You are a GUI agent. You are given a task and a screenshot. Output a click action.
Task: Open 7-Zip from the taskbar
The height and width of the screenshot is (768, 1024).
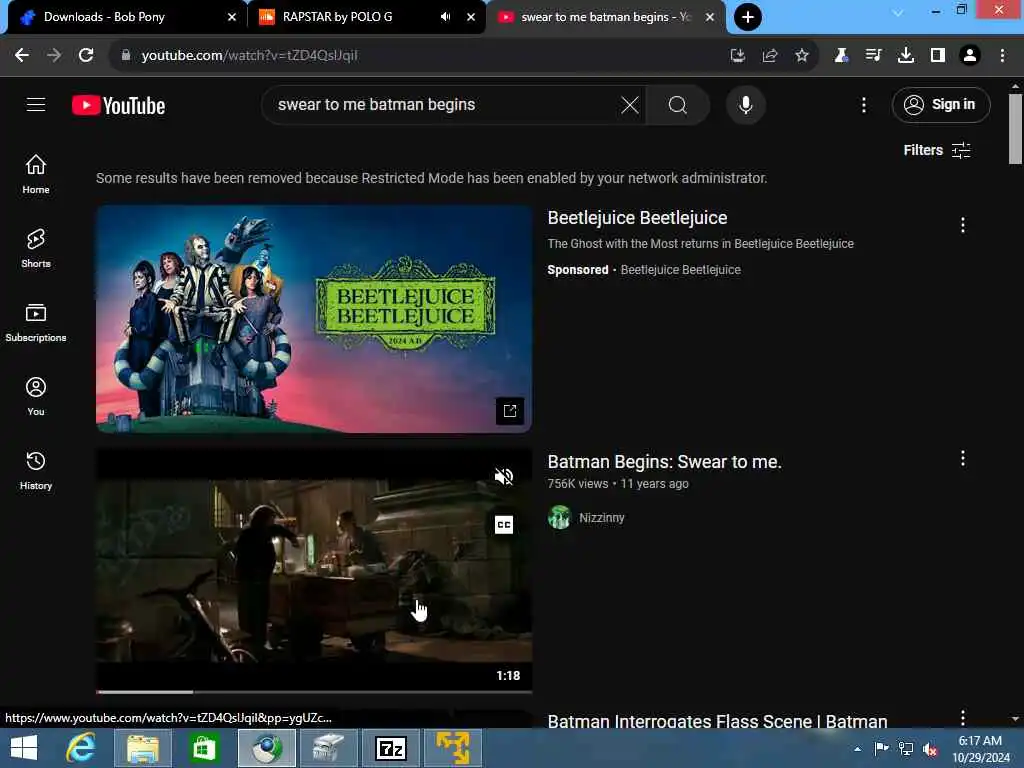point(391,748)
